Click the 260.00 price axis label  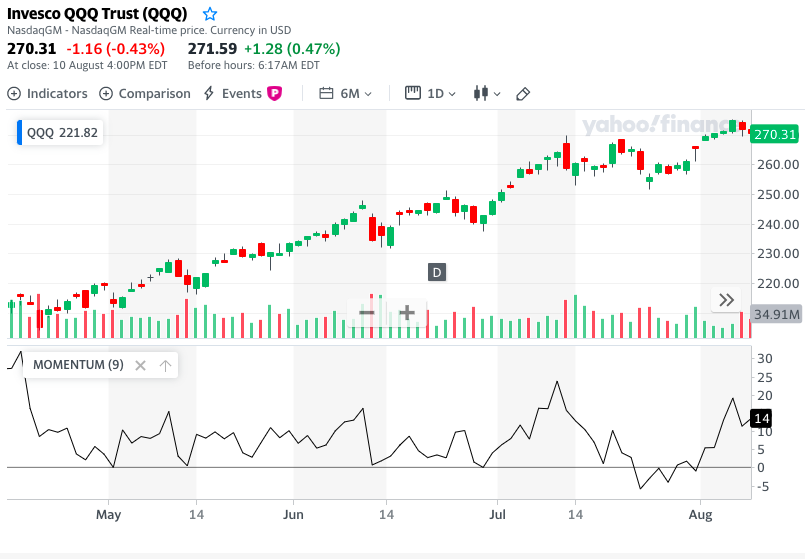[777, 165]
